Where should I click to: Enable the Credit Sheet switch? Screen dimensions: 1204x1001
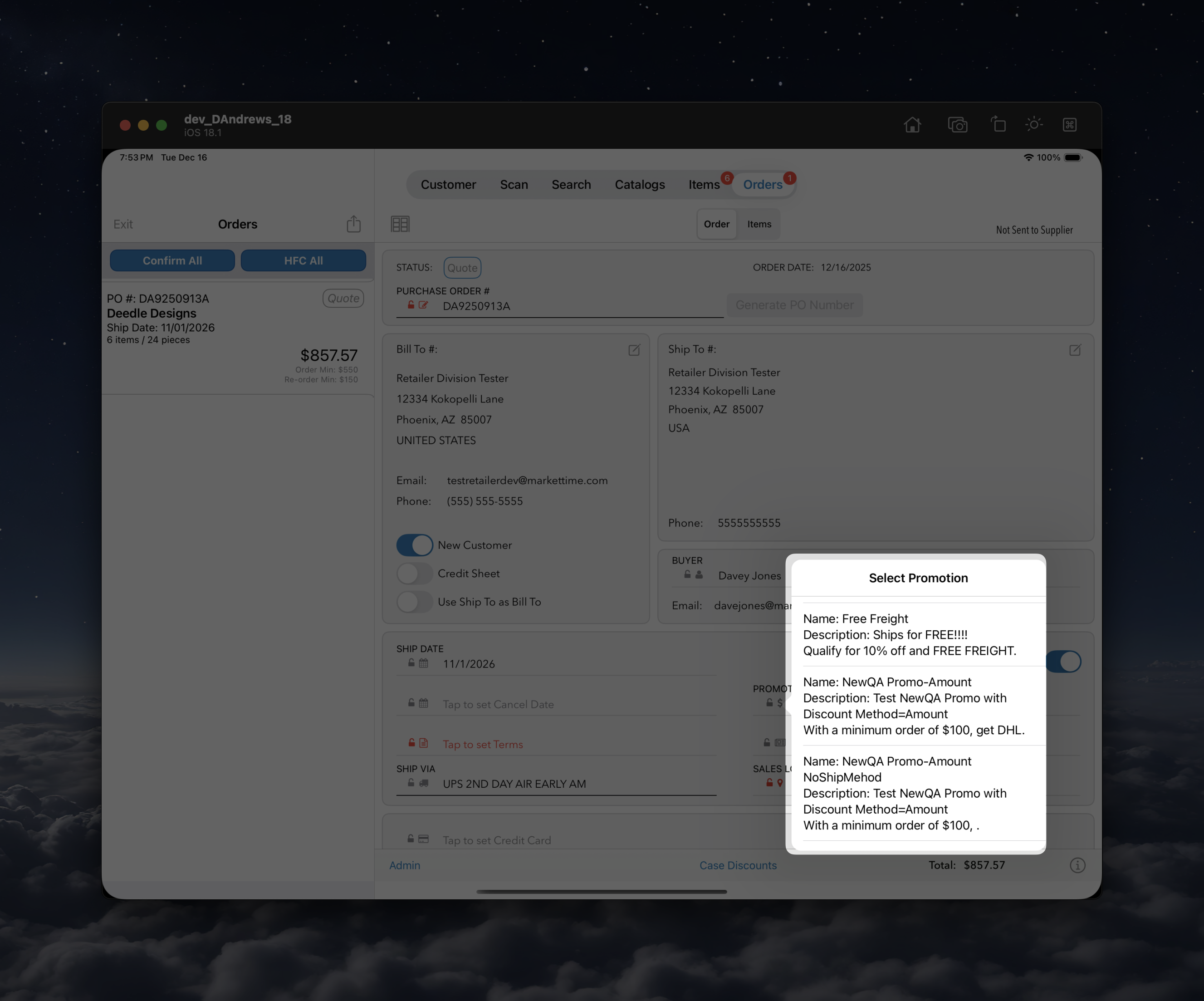(x=415, y=573)
